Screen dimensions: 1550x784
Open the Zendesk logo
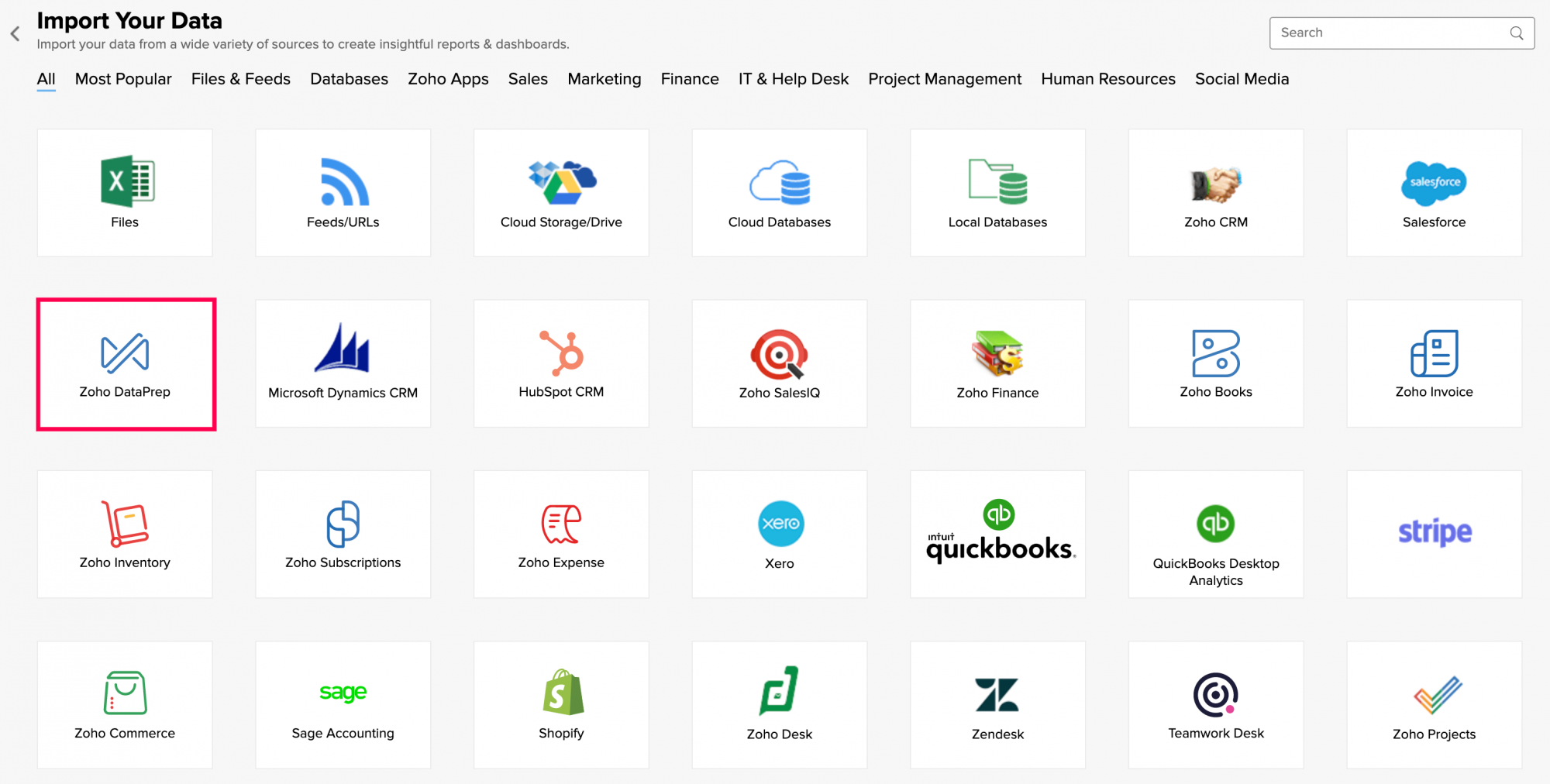tap(997, 694)
